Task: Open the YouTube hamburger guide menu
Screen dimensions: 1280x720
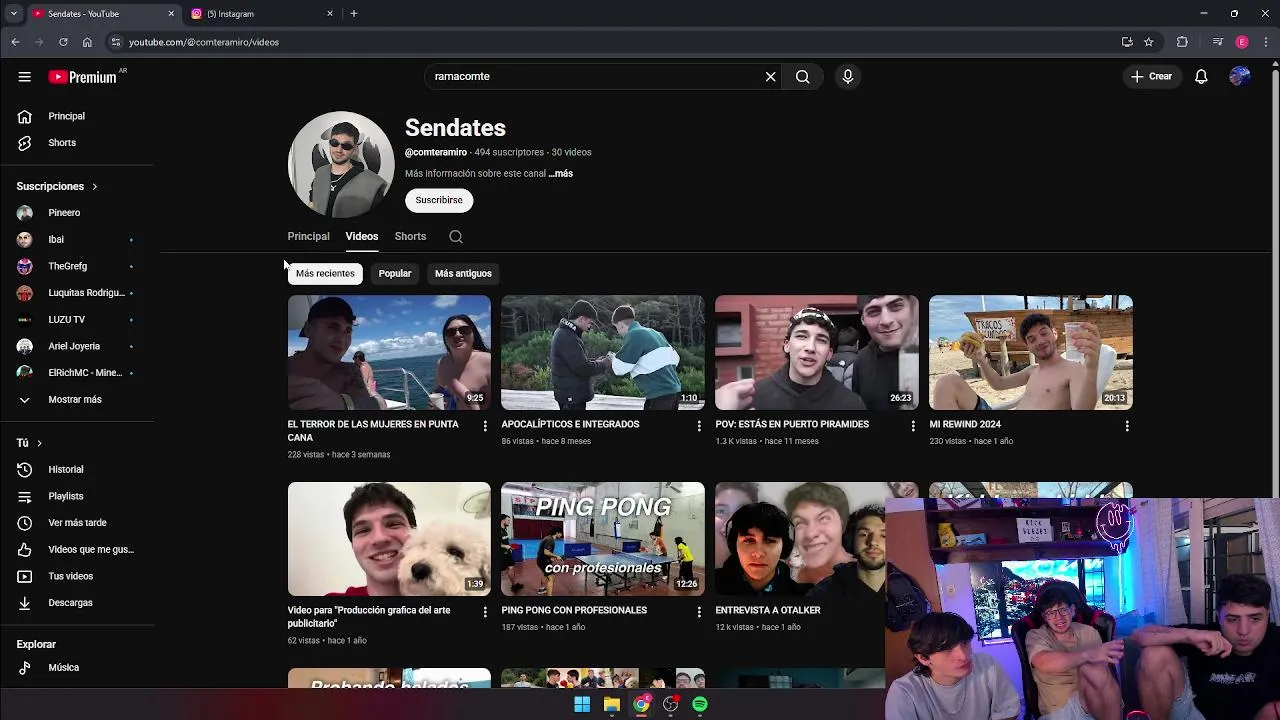Action: (x=24, y=77)
